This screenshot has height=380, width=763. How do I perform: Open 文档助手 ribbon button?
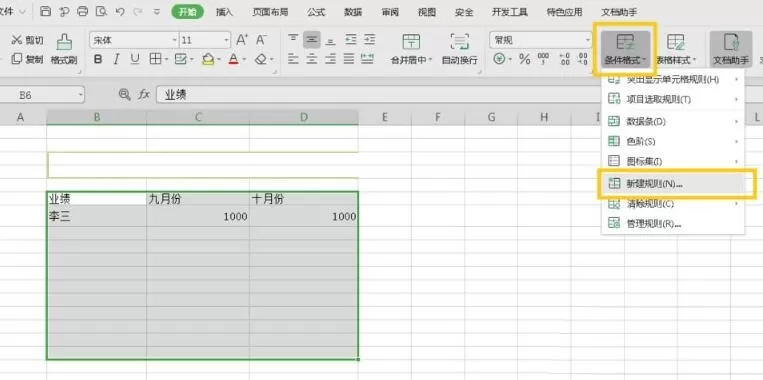coord(731,49)
